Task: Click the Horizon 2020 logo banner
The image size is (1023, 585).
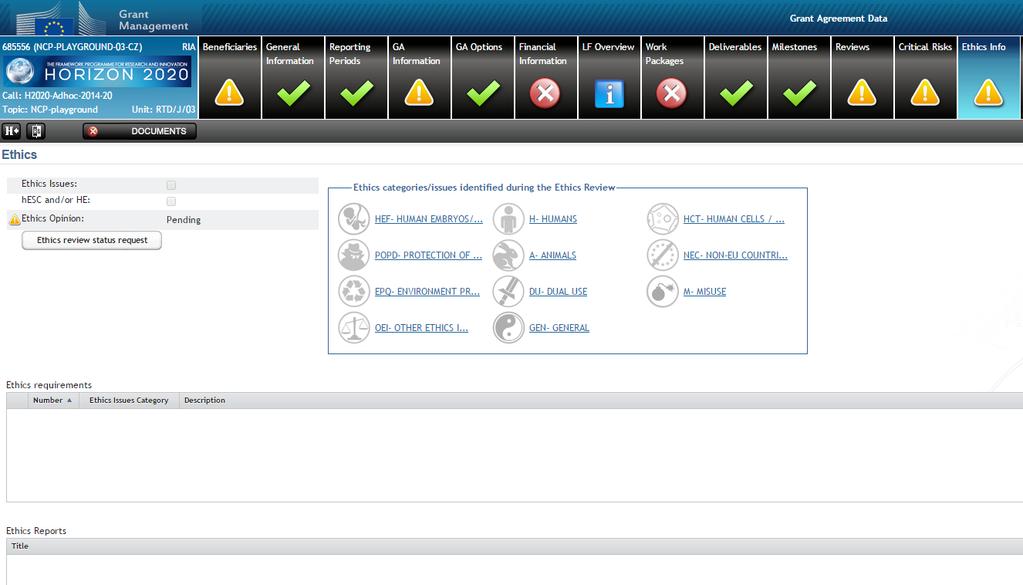Action: [x=99, y=72]
